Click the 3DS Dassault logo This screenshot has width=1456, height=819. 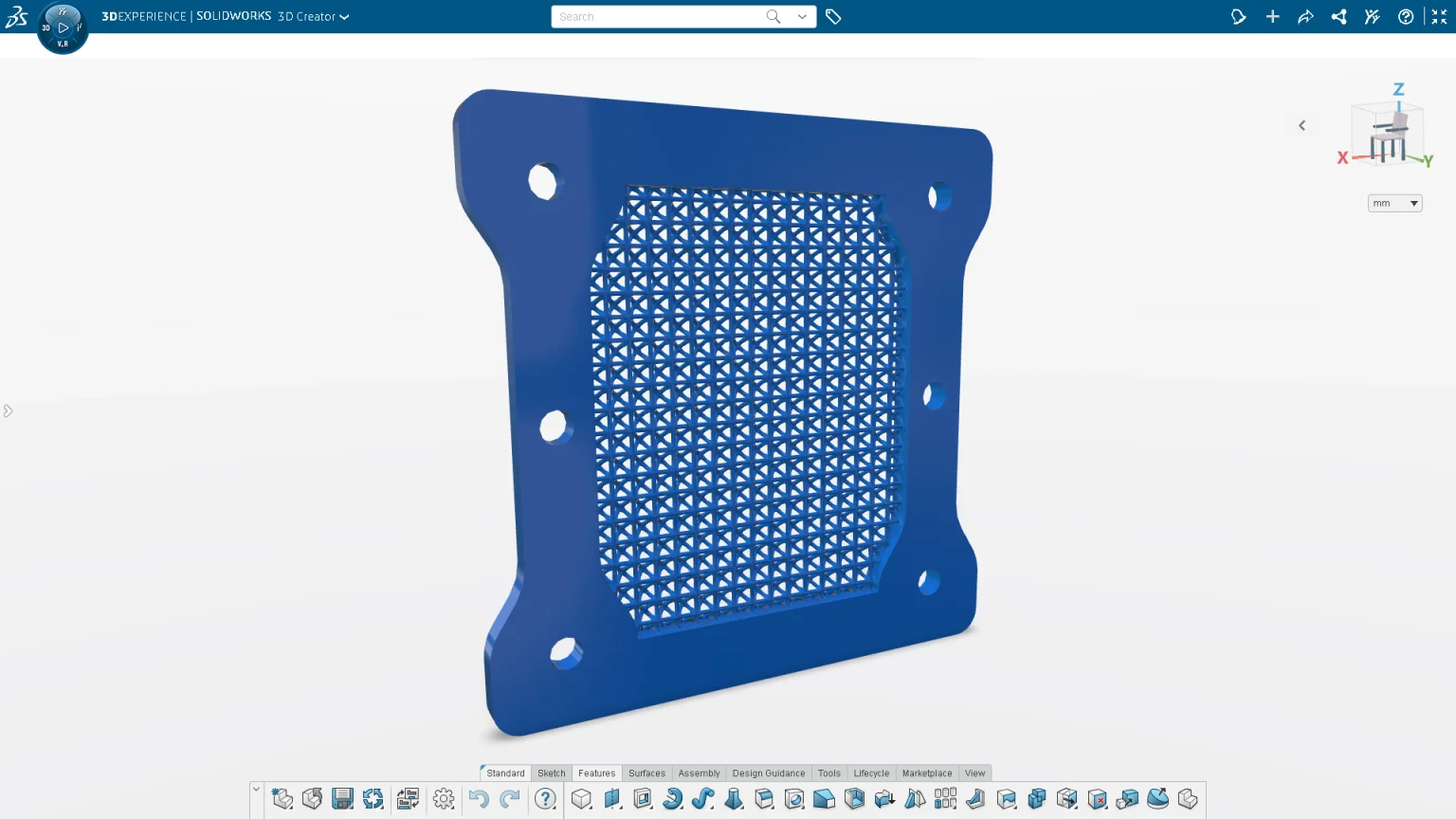pos(16,16)
